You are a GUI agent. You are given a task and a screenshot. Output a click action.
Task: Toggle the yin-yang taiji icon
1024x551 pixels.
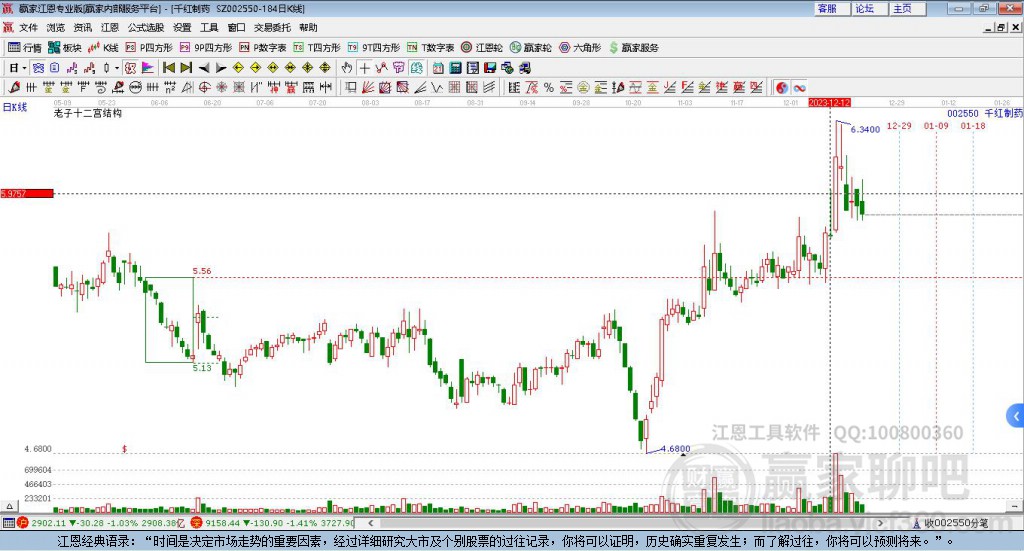pos(782,87)
